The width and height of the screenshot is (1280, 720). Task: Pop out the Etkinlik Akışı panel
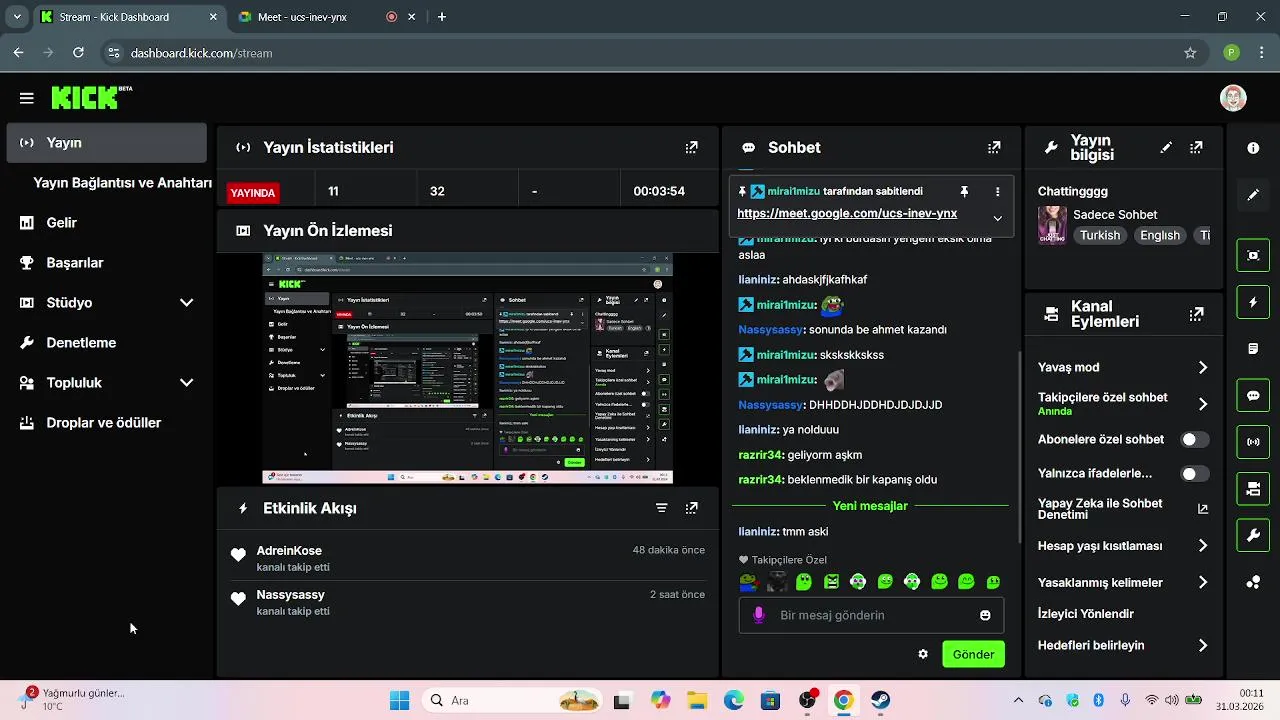[x=691, y=508]
